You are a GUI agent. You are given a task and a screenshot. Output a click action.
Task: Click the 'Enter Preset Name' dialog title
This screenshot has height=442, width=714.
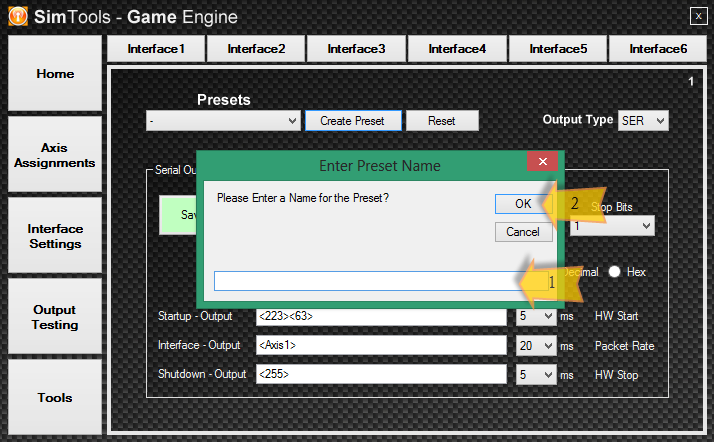380,166
